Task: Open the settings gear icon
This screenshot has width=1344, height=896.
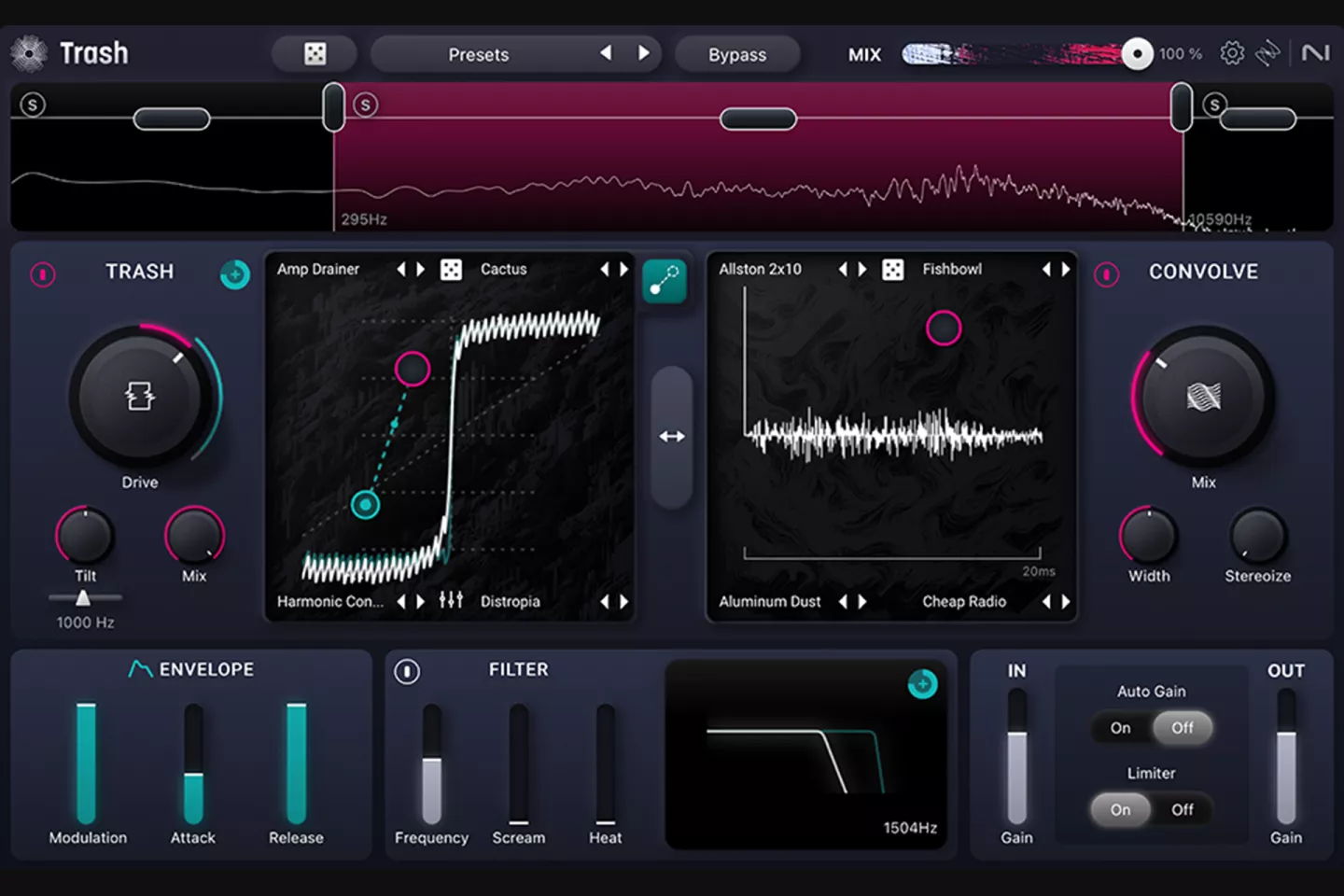Action: tap(1232, 53)
